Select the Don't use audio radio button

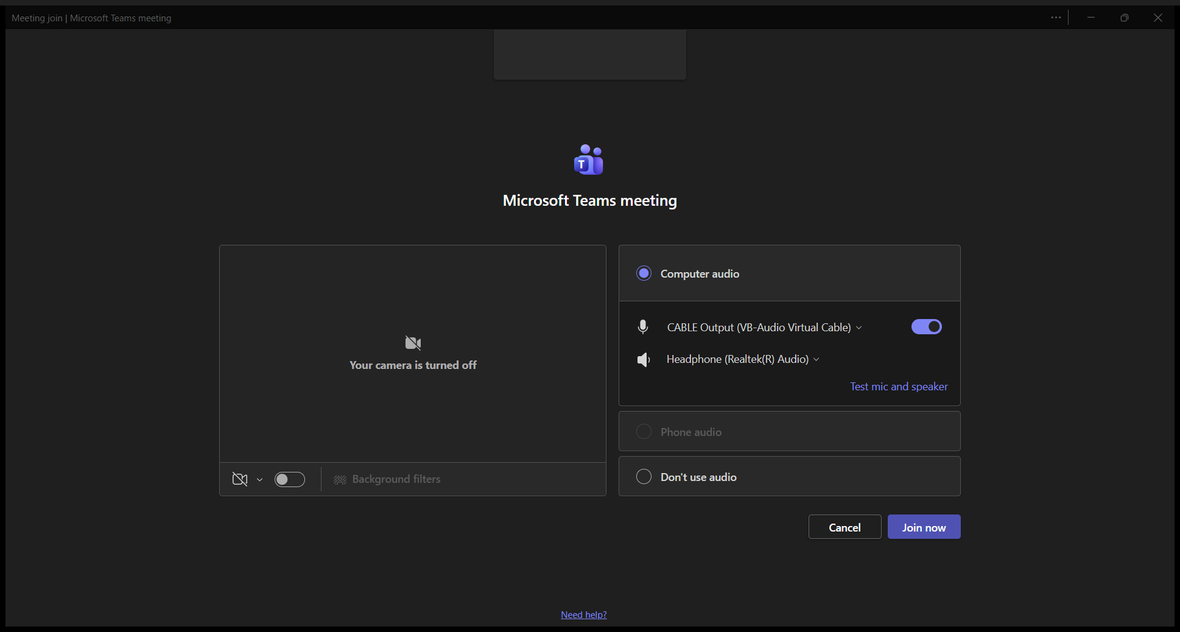[x=643, y=477]
